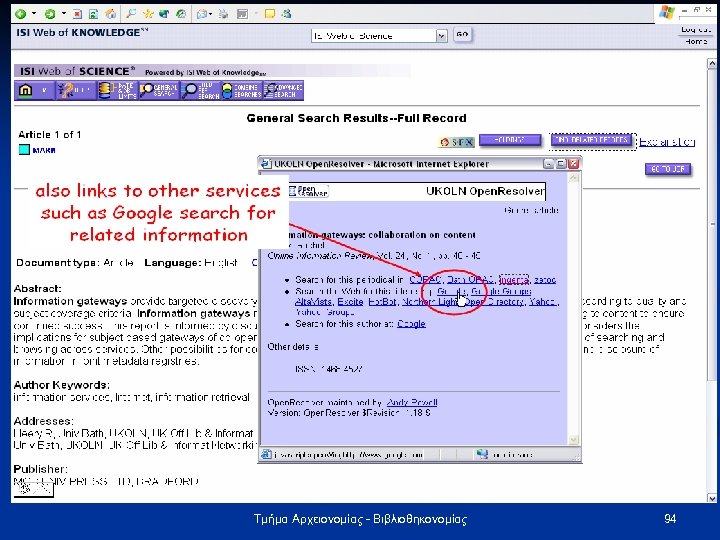Open the AltaVista search link
Viewport: 720px width, 540px height.
pos(313,302)
